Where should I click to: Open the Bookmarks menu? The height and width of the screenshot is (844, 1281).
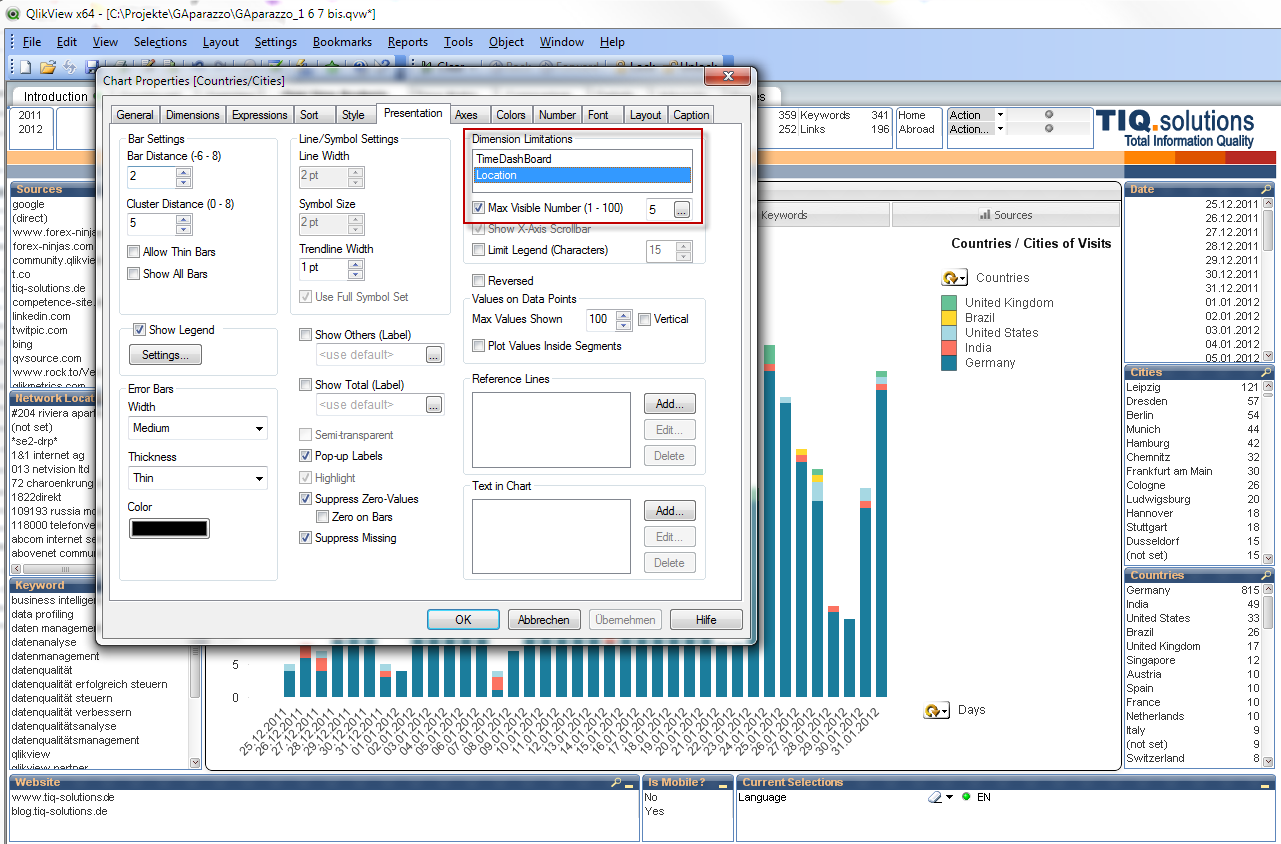pyautogui.click(x=342, y=42)
